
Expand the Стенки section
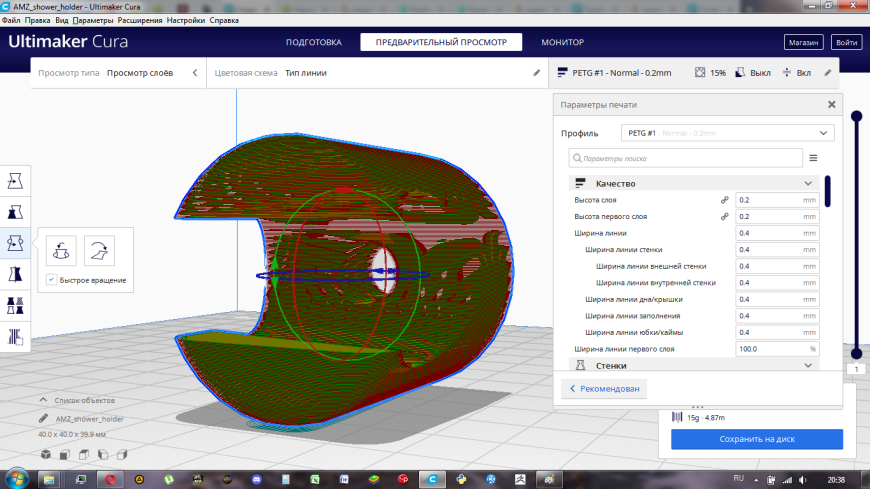pyautogui.click(x=694, y=365)
